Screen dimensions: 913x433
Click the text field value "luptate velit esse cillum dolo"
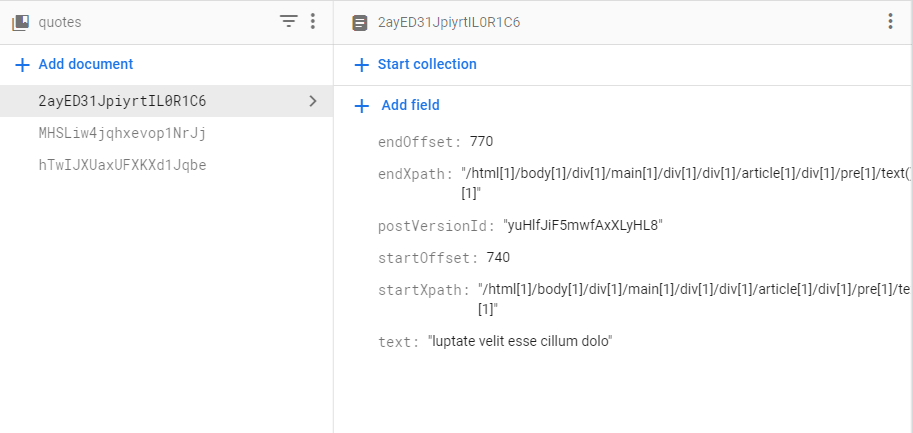click(521, 341)
